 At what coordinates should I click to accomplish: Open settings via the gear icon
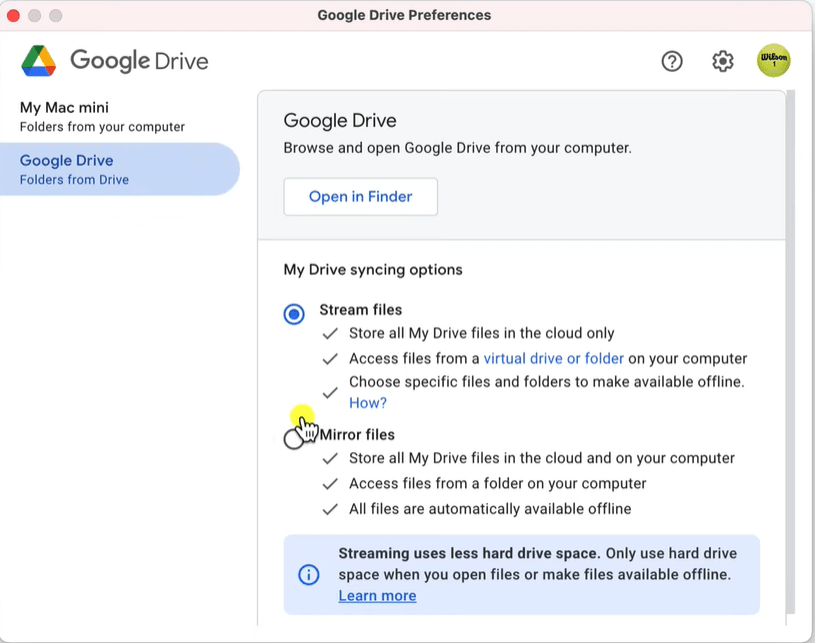pyautogui.click(x=722, y=61)
